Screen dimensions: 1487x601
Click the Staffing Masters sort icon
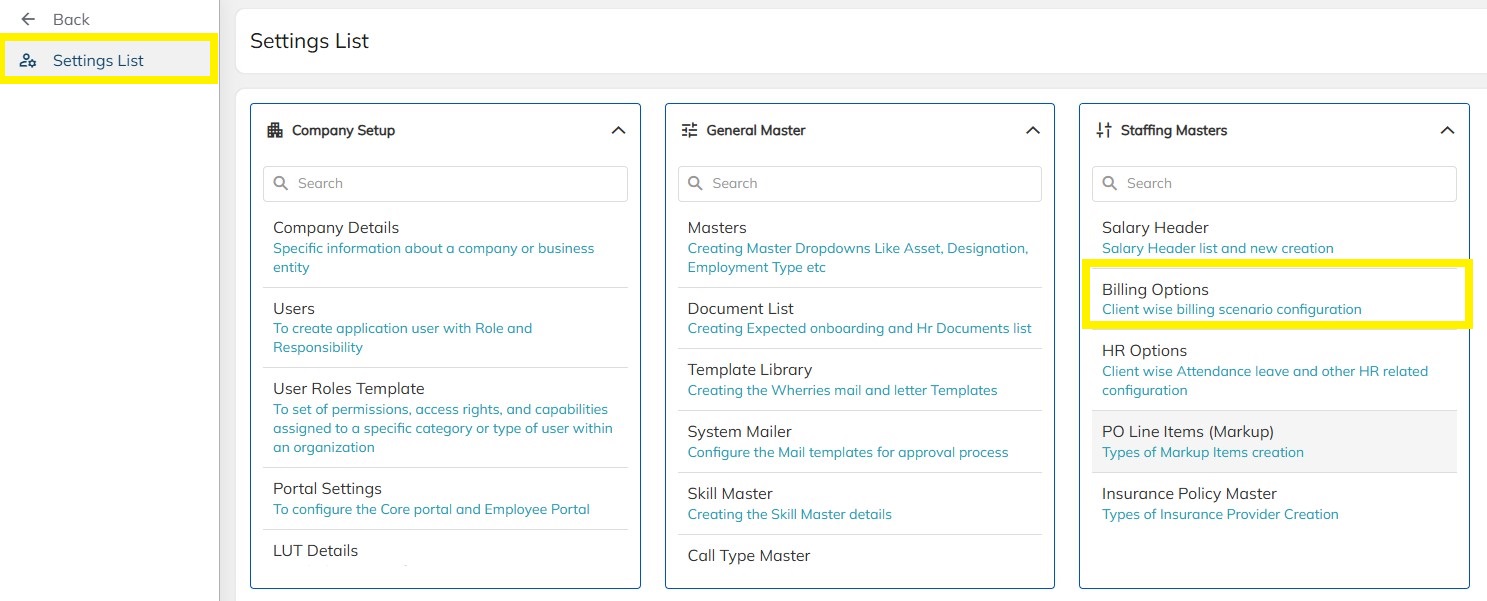click(x=1104, y=130)
